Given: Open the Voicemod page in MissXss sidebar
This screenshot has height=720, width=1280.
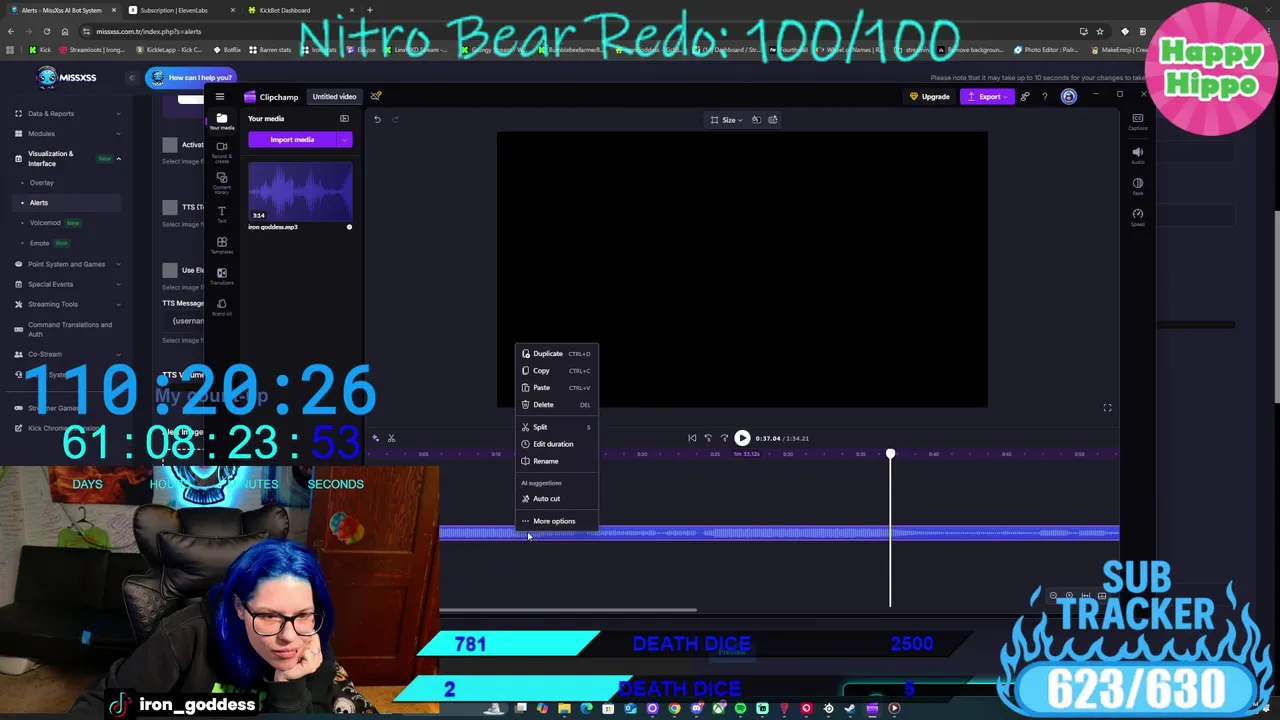Looking at the screenshot, I should (45, 223).
